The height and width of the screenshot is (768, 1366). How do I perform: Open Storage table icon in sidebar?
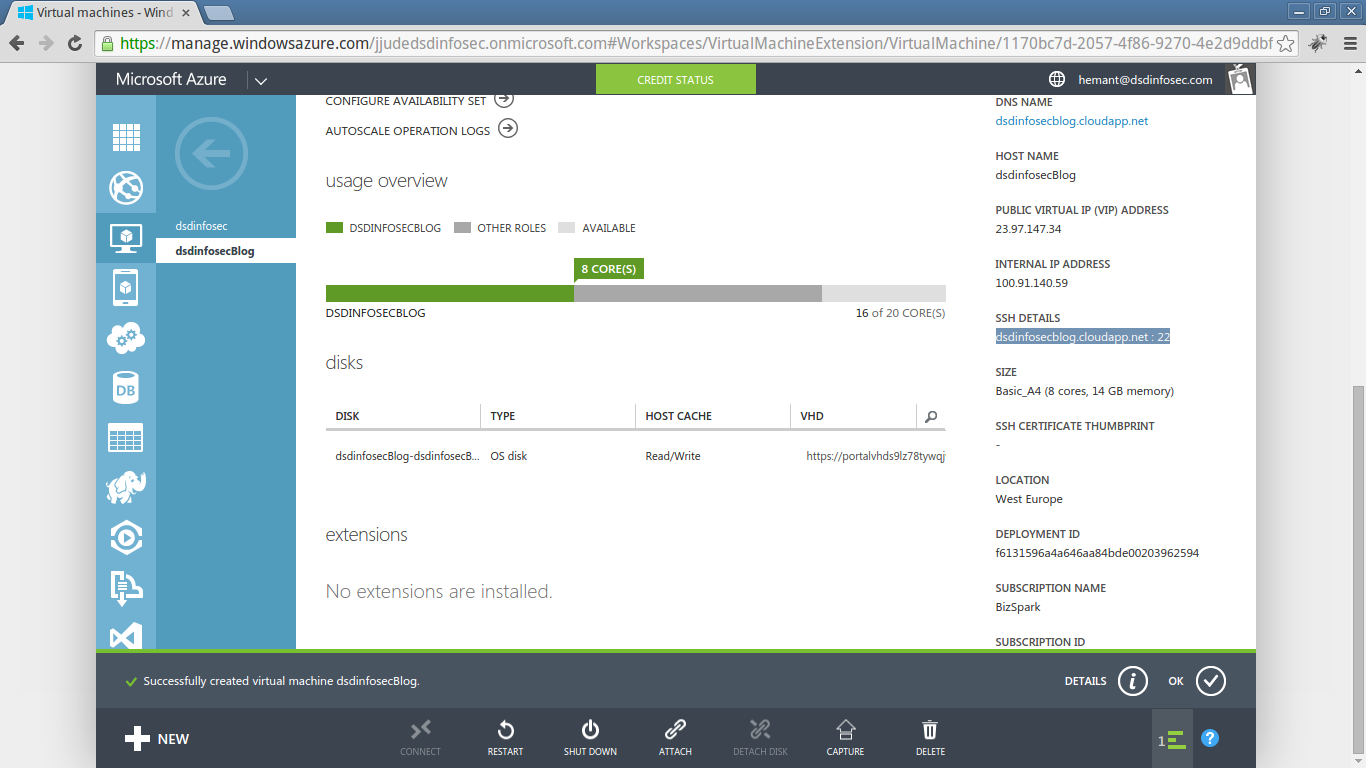[126, 438]
